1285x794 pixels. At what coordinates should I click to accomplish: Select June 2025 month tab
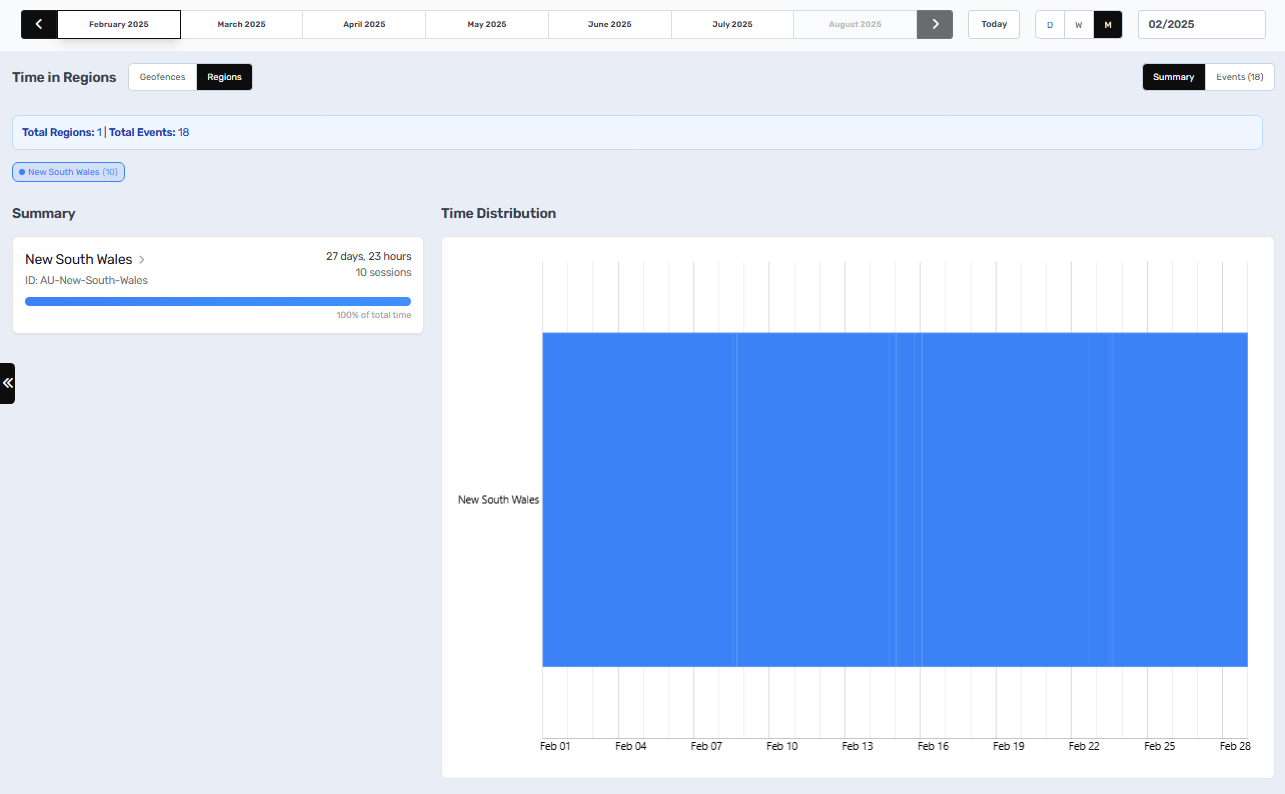(x=610, y=24)
